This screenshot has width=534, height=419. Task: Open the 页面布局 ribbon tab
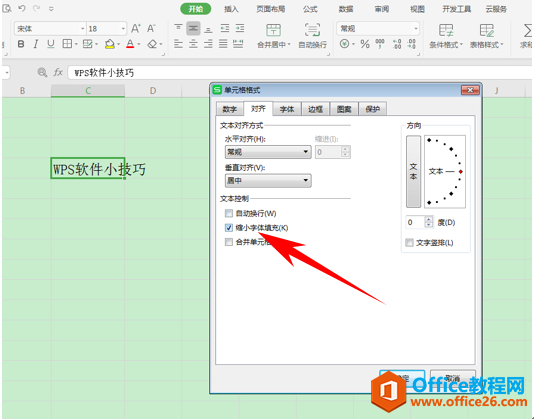[271, 9]
